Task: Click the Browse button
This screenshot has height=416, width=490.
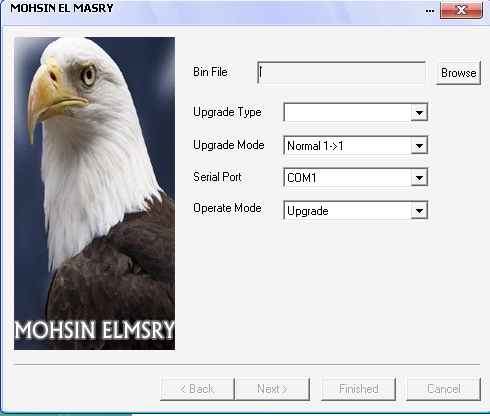Action: click(458, 73)
